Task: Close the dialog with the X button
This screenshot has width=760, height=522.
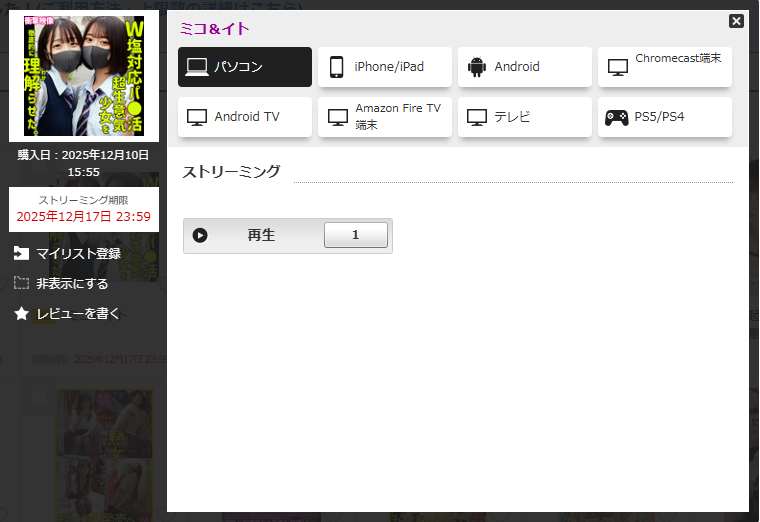Action: (x=736, y=21)
